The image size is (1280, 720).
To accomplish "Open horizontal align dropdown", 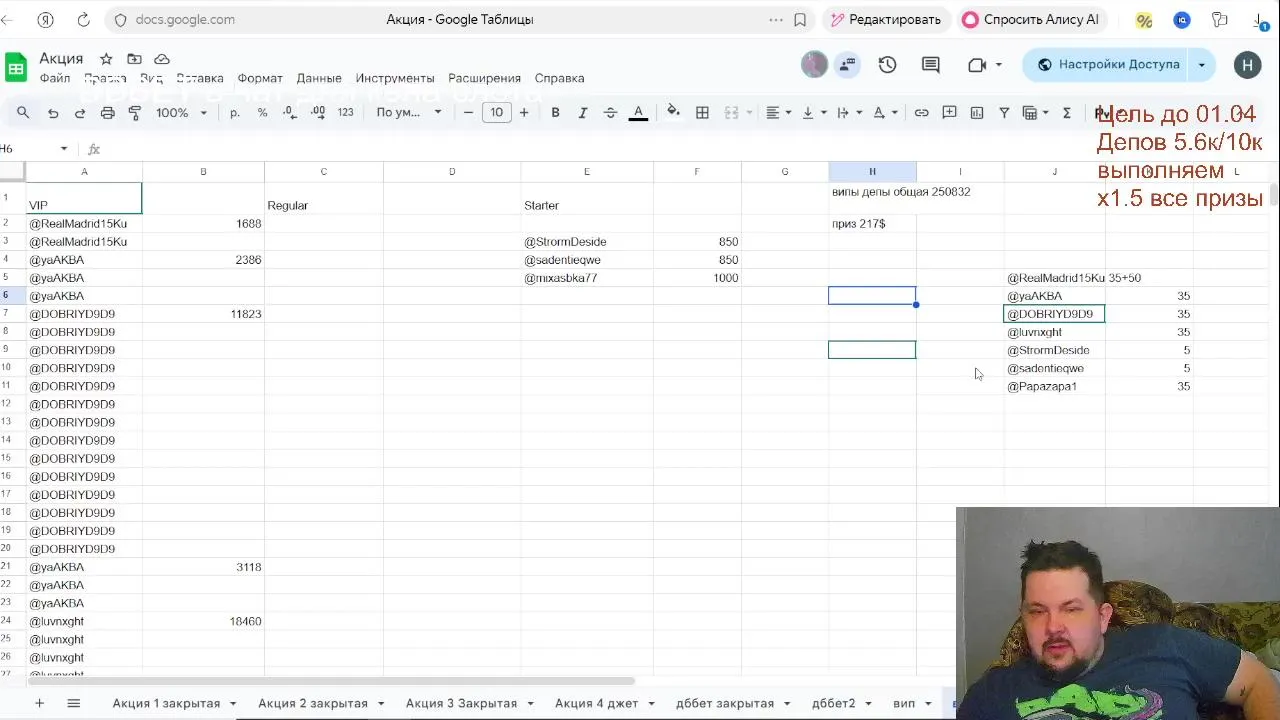I will point(778,113).
